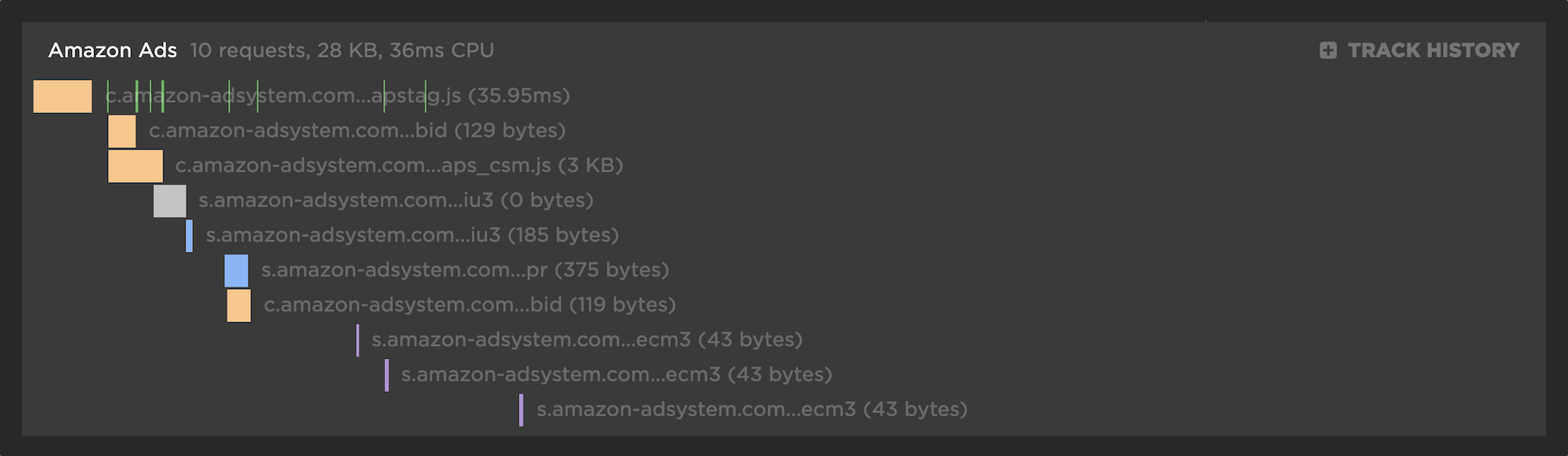Click the aps_csm.js (3 KB) request label
Viewport: 1568px width, 456px height.
point(399,165)
